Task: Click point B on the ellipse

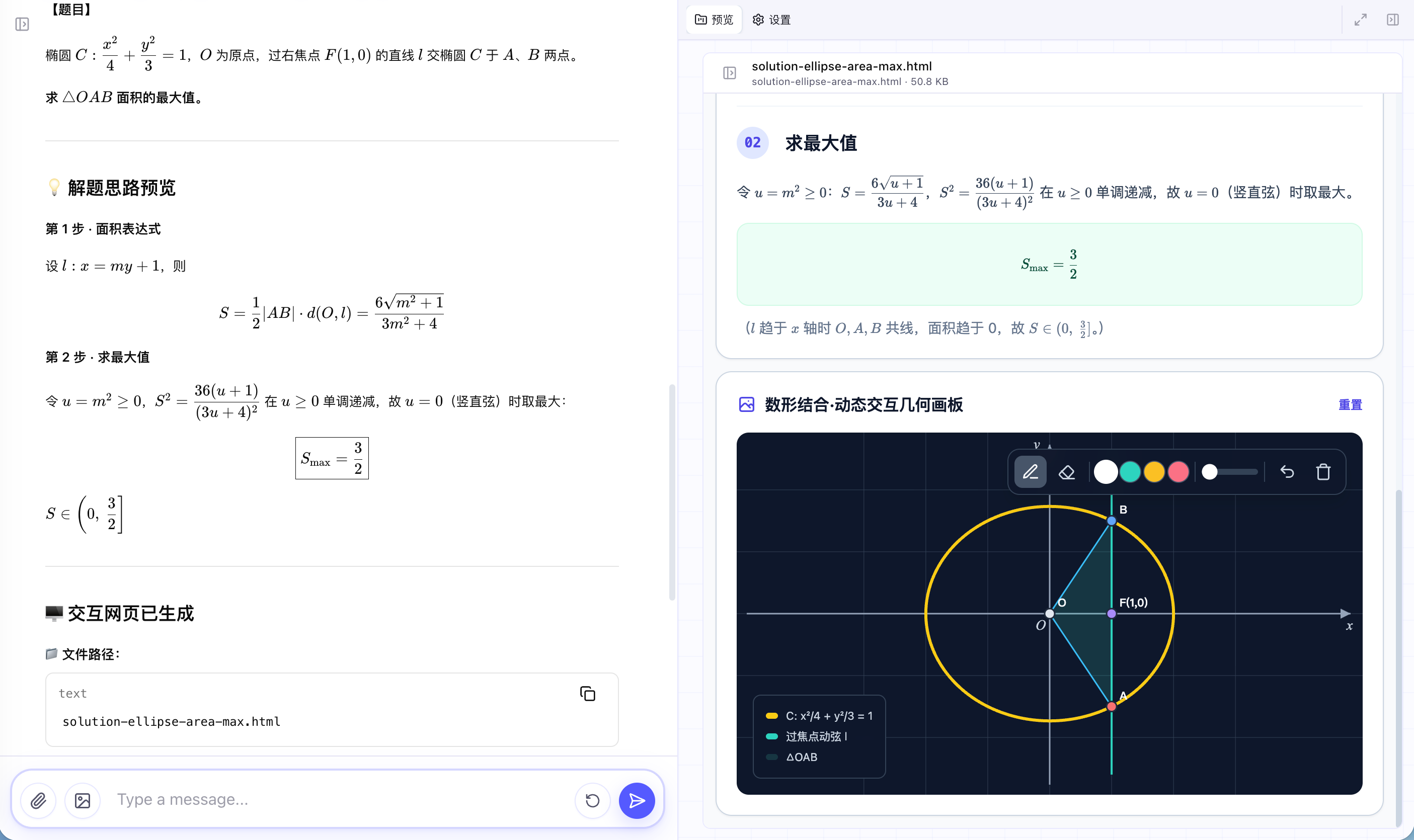Action: coord(1111,521)
